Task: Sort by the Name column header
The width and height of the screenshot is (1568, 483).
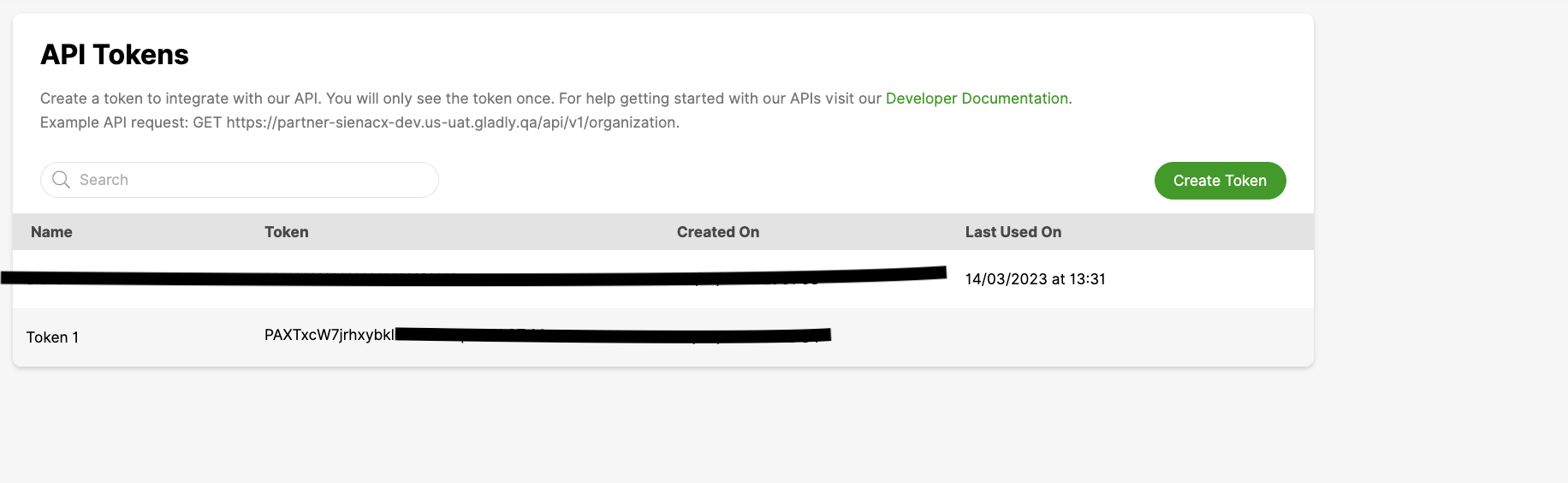Action: [x=51, y=232]
